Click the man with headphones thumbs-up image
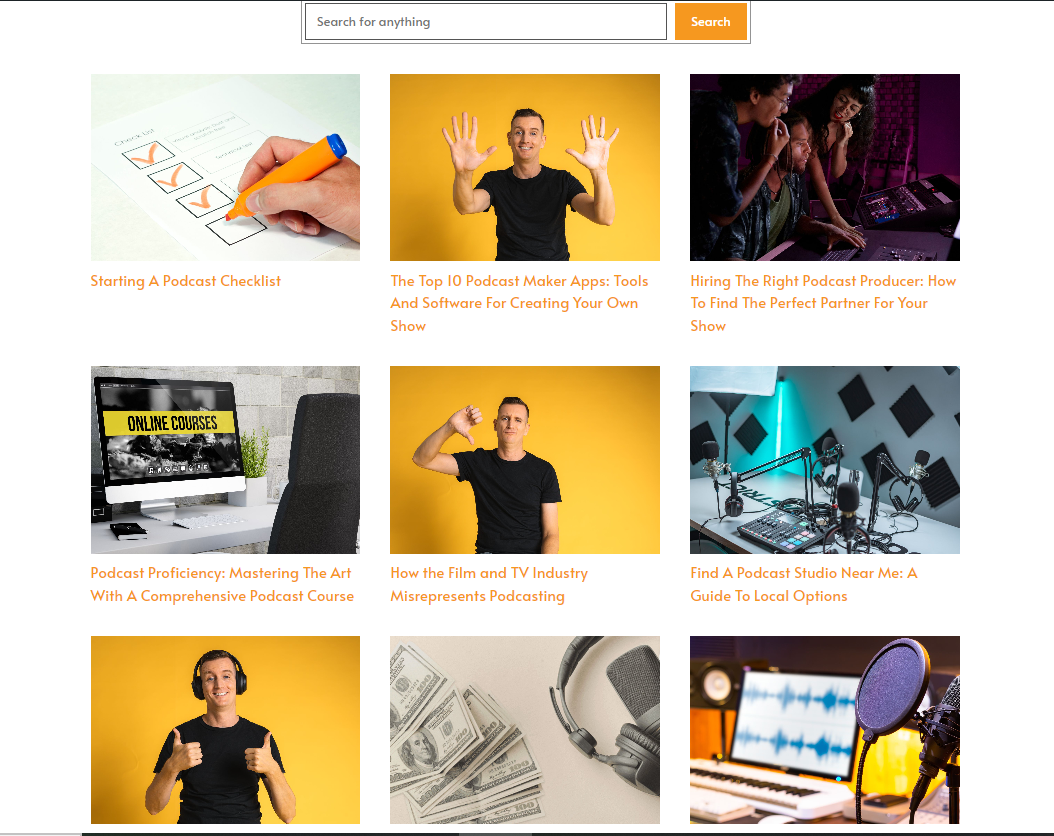The width and height of the screenshot is (1054, 836). 225,730
